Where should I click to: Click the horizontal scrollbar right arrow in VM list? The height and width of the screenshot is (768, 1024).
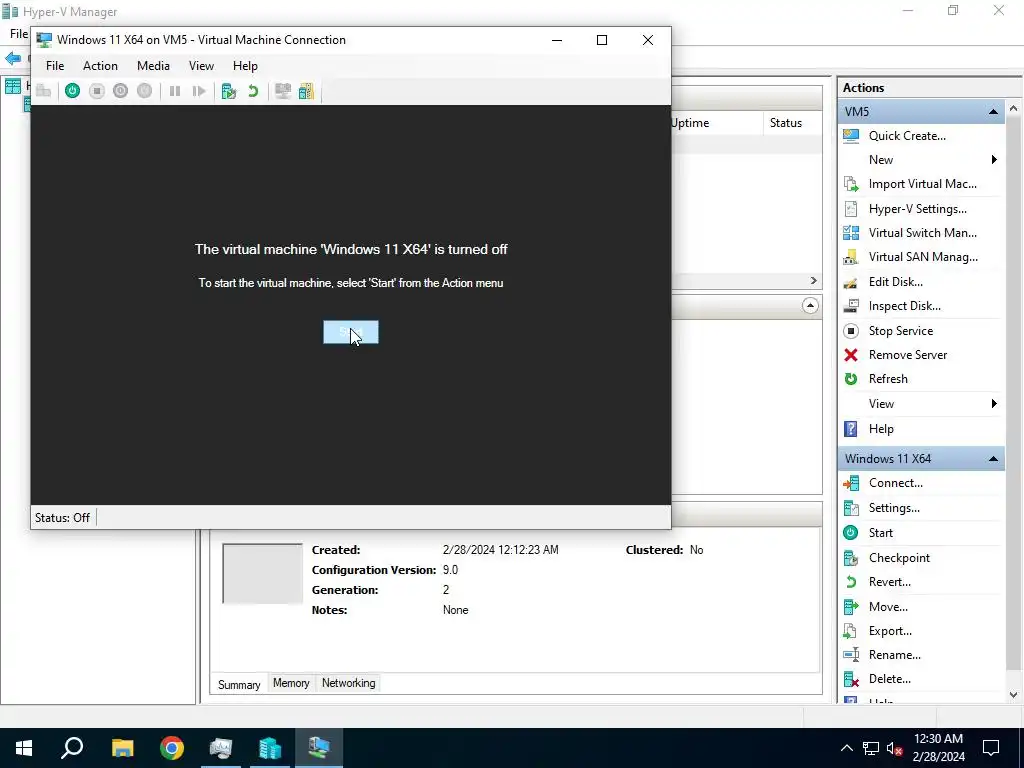coord(813,281)
